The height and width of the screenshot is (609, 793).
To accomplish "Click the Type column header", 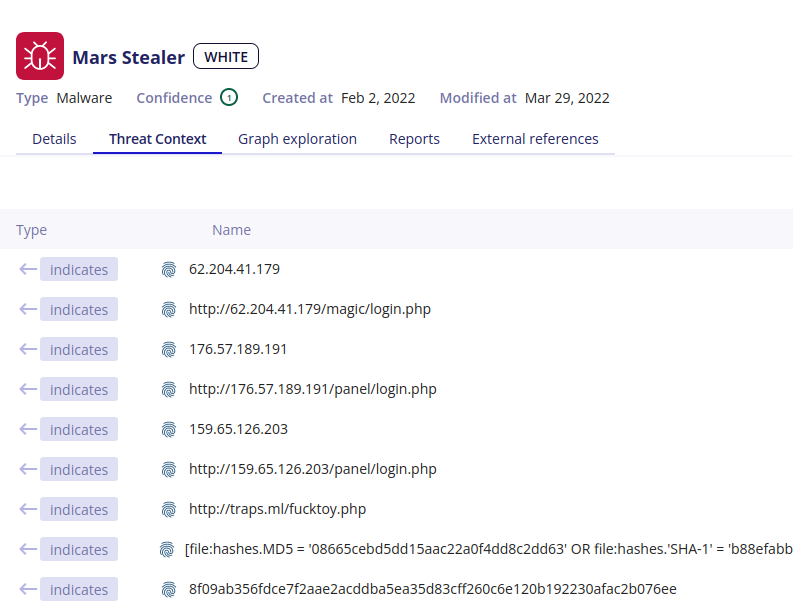I will 31,230.
